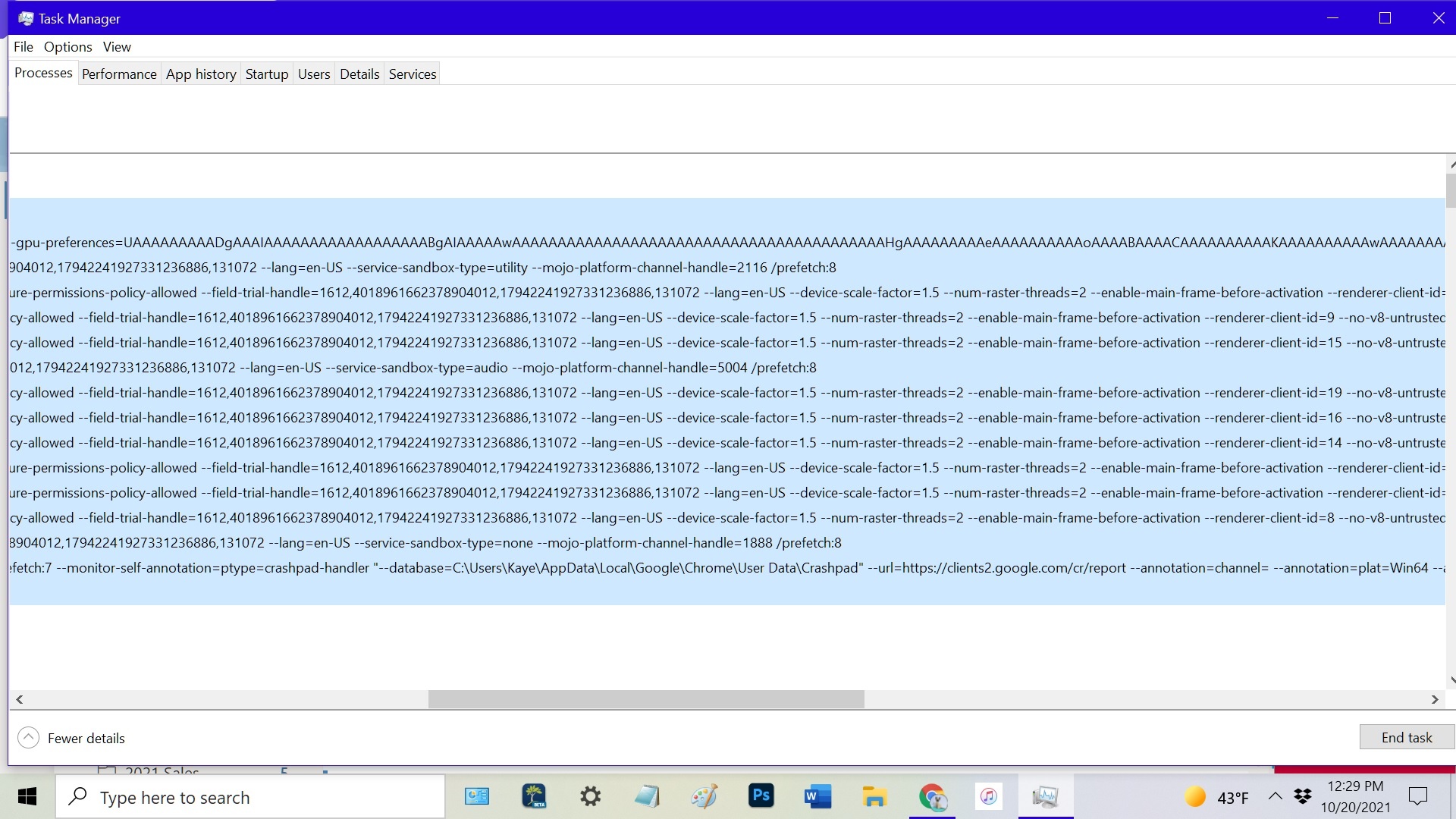This screenshot has height=819, width=1456.
Task: Click the right scroll arrow
Action: click(1434, 699)
